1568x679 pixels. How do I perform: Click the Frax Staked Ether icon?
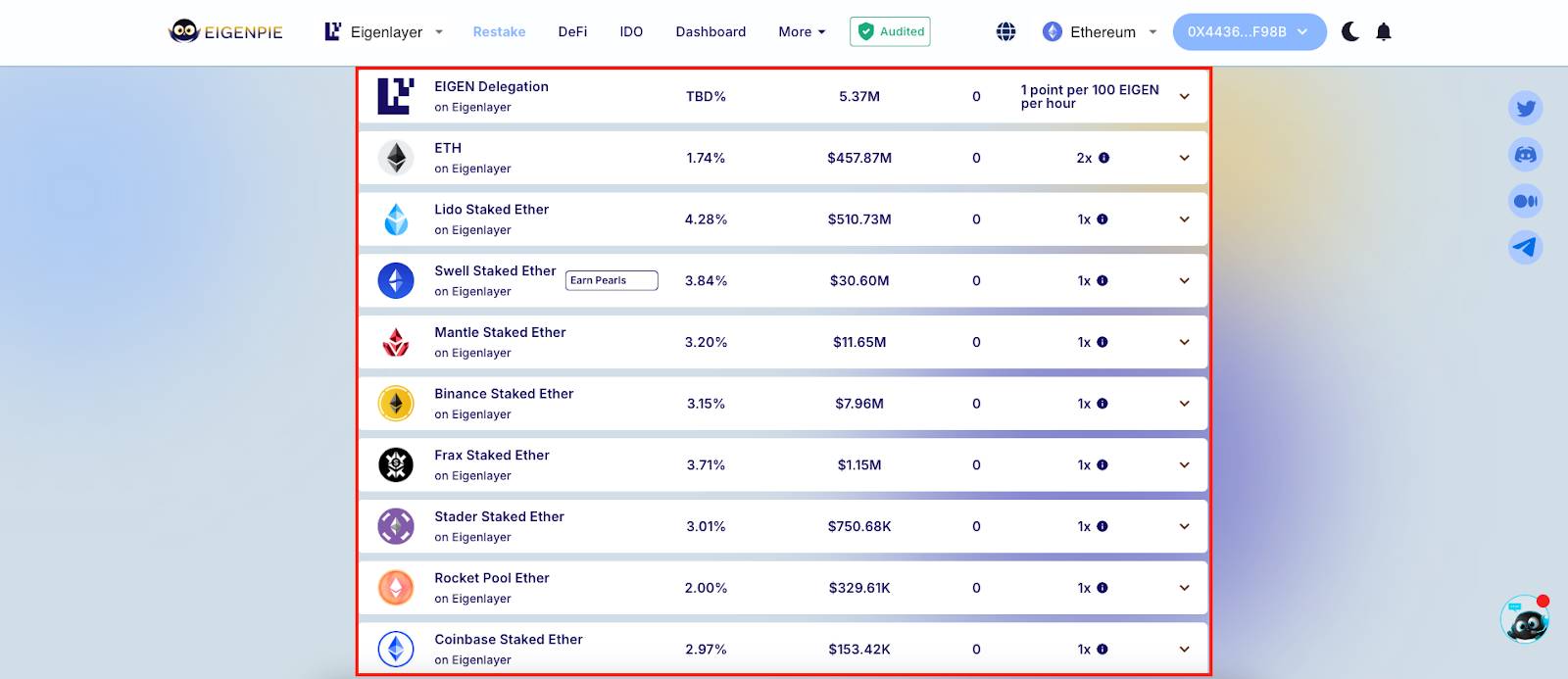click(396, 464)
